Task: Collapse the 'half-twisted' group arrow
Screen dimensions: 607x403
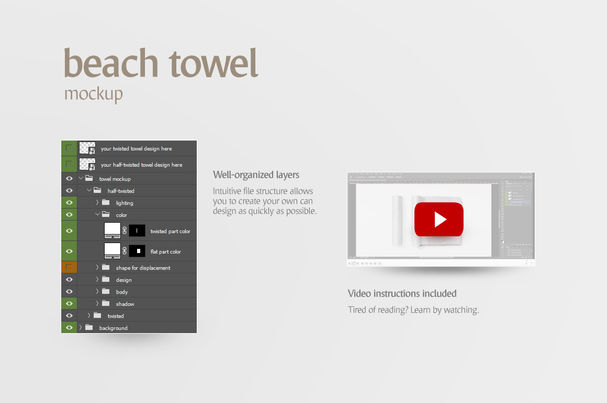Action: [89, 190]
